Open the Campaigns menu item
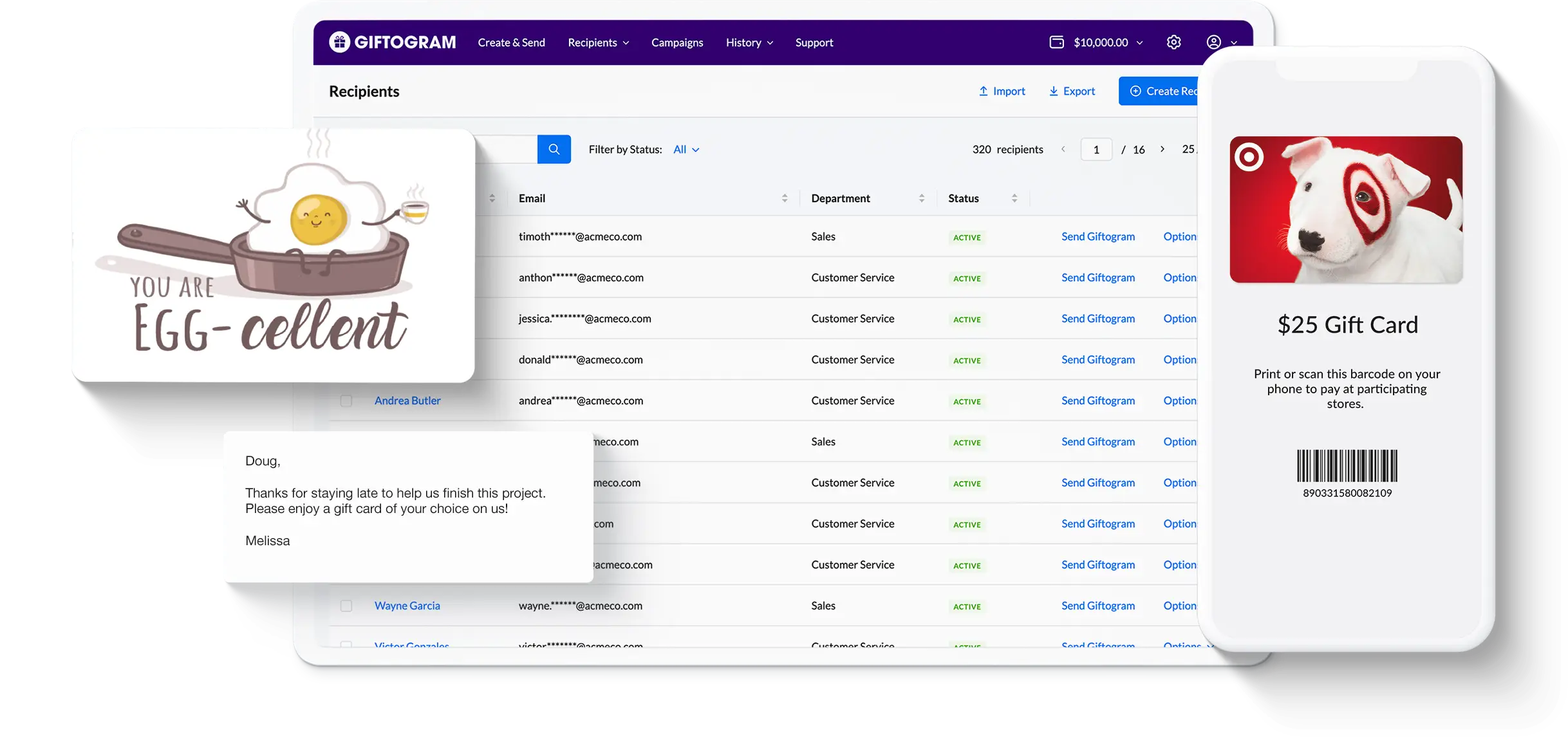This screenshot has height=737, width=1568. (x=677, y=42)
